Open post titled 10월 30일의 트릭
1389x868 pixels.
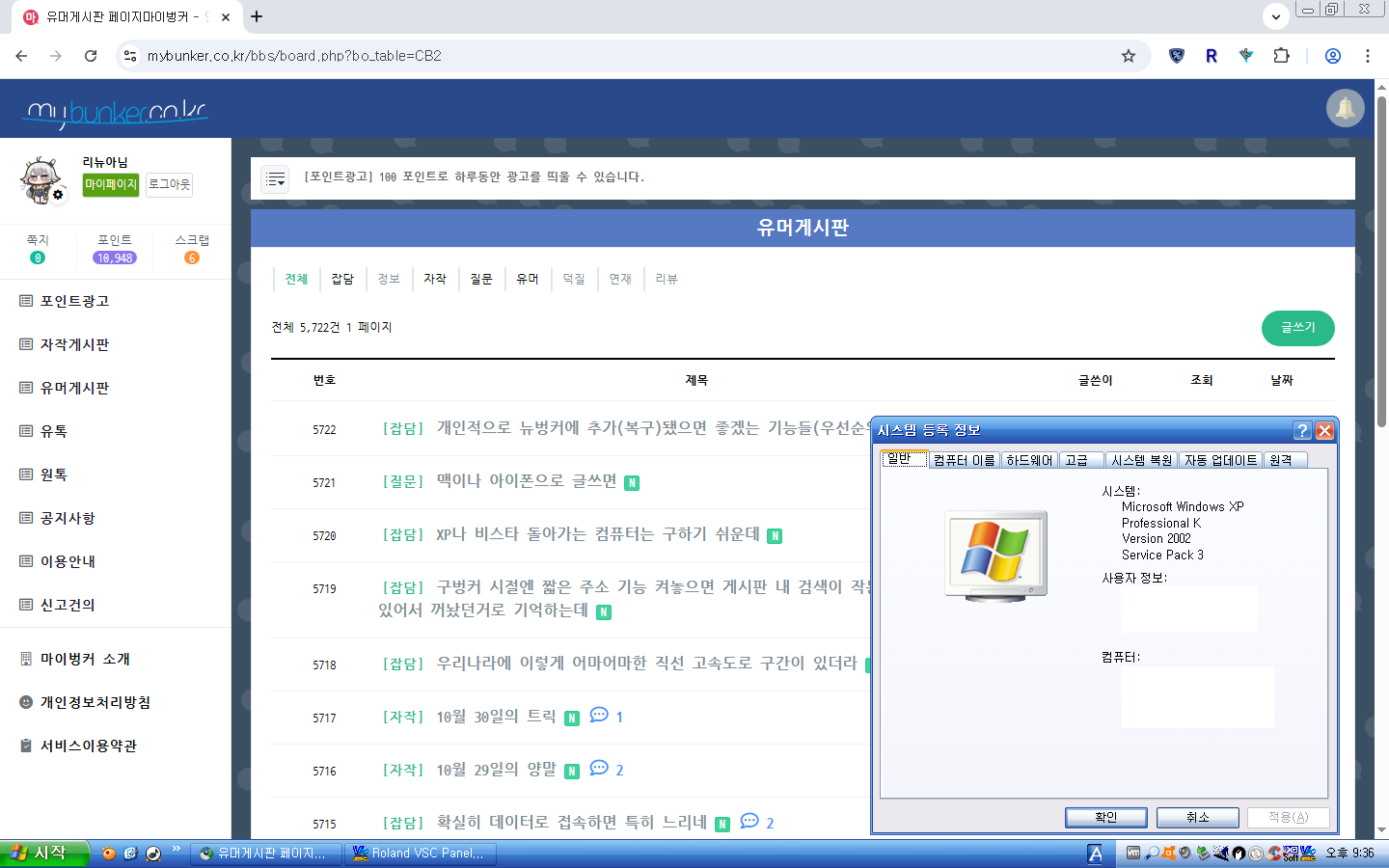[496, 717]
